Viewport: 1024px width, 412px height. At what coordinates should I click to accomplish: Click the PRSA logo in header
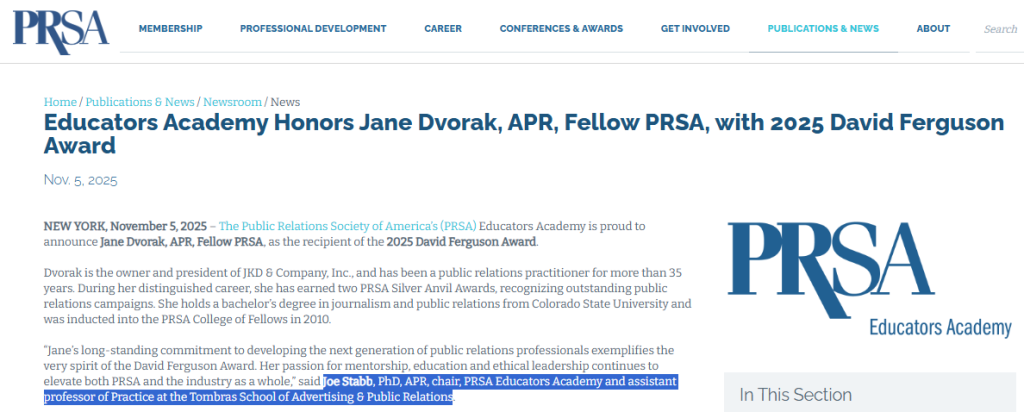61,27
